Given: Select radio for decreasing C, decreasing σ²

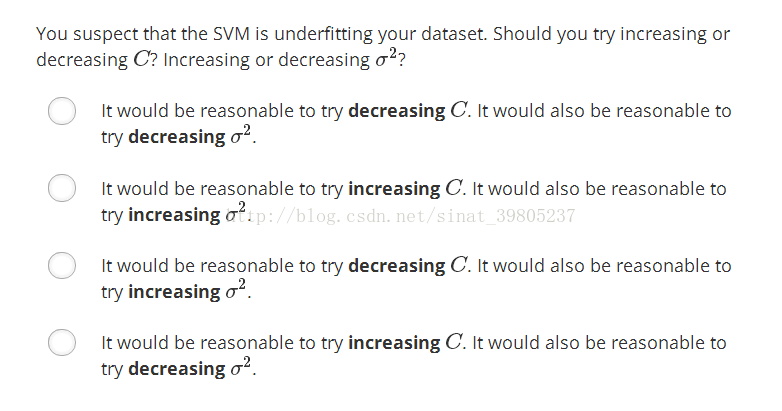Looking at the screenshot, I should (x=62, y=111).
